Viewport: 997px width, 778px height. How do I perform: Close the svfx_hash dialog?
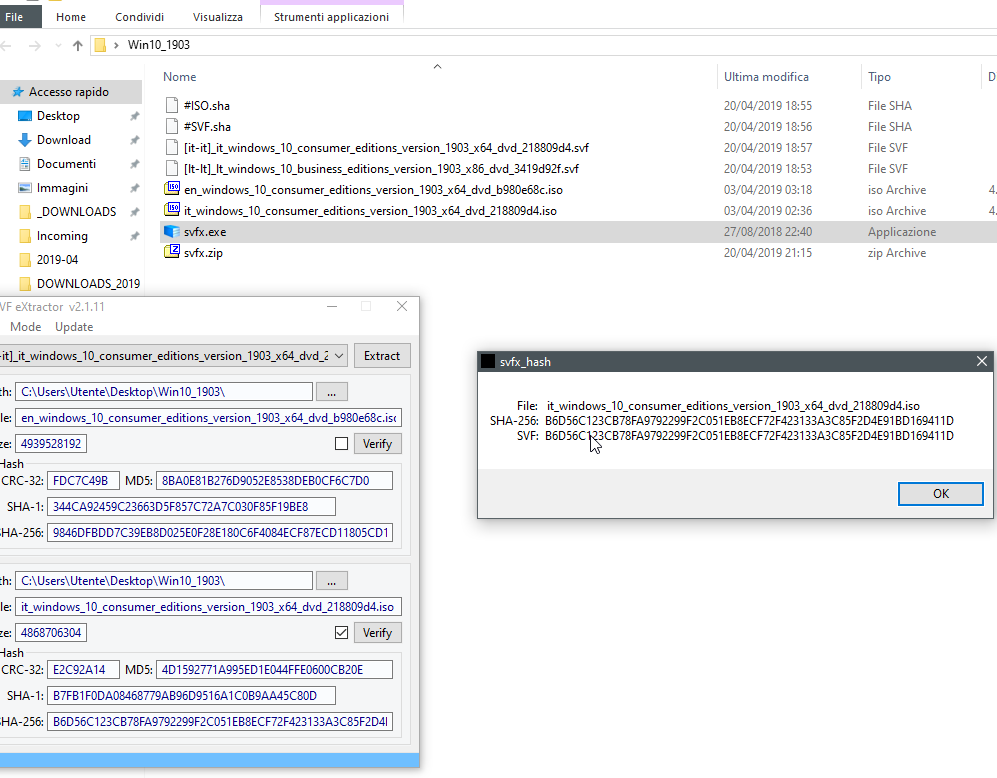(982, 361)
